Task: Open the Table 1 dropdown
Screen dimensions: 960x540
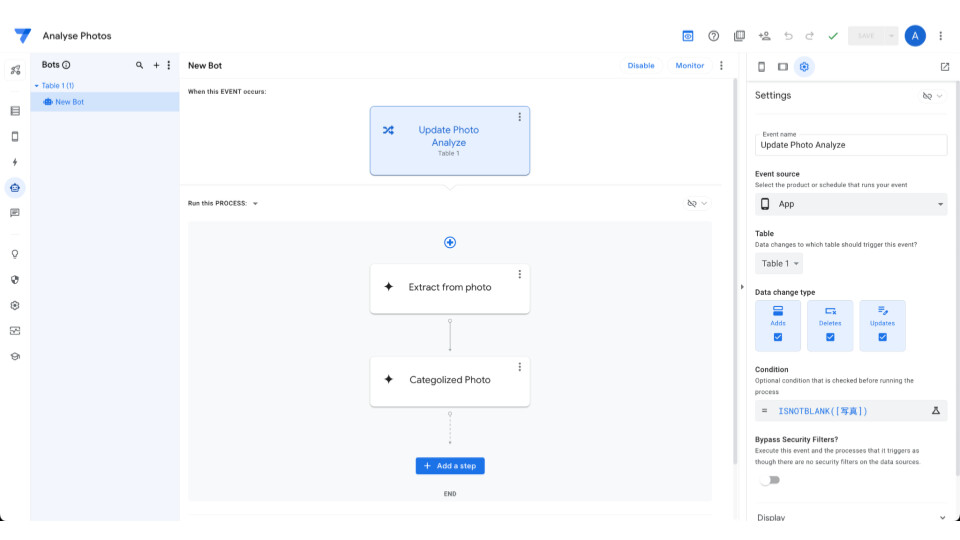Action: click(x=779, y=264)
